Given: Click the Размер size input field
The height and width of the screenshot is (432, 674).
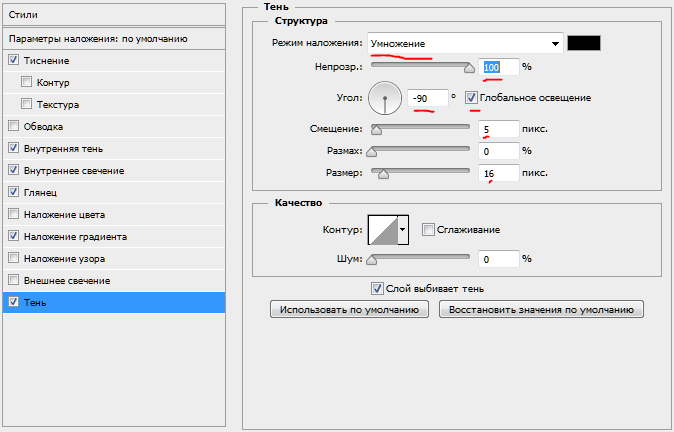Looking at the screenshot, I should 499,173.
